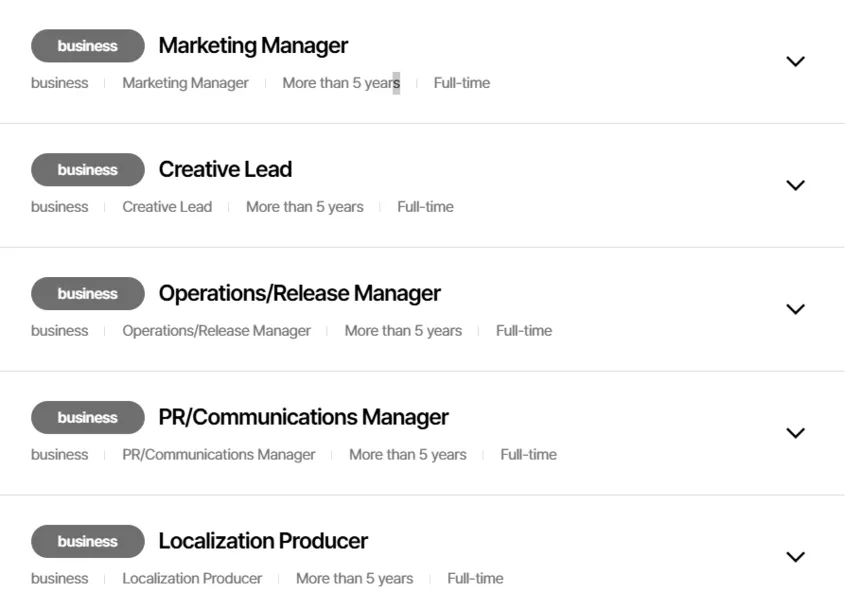Click business badge next to Localization Producer
The height and width of the screenshot is (609, 860).
coord(88,542)
